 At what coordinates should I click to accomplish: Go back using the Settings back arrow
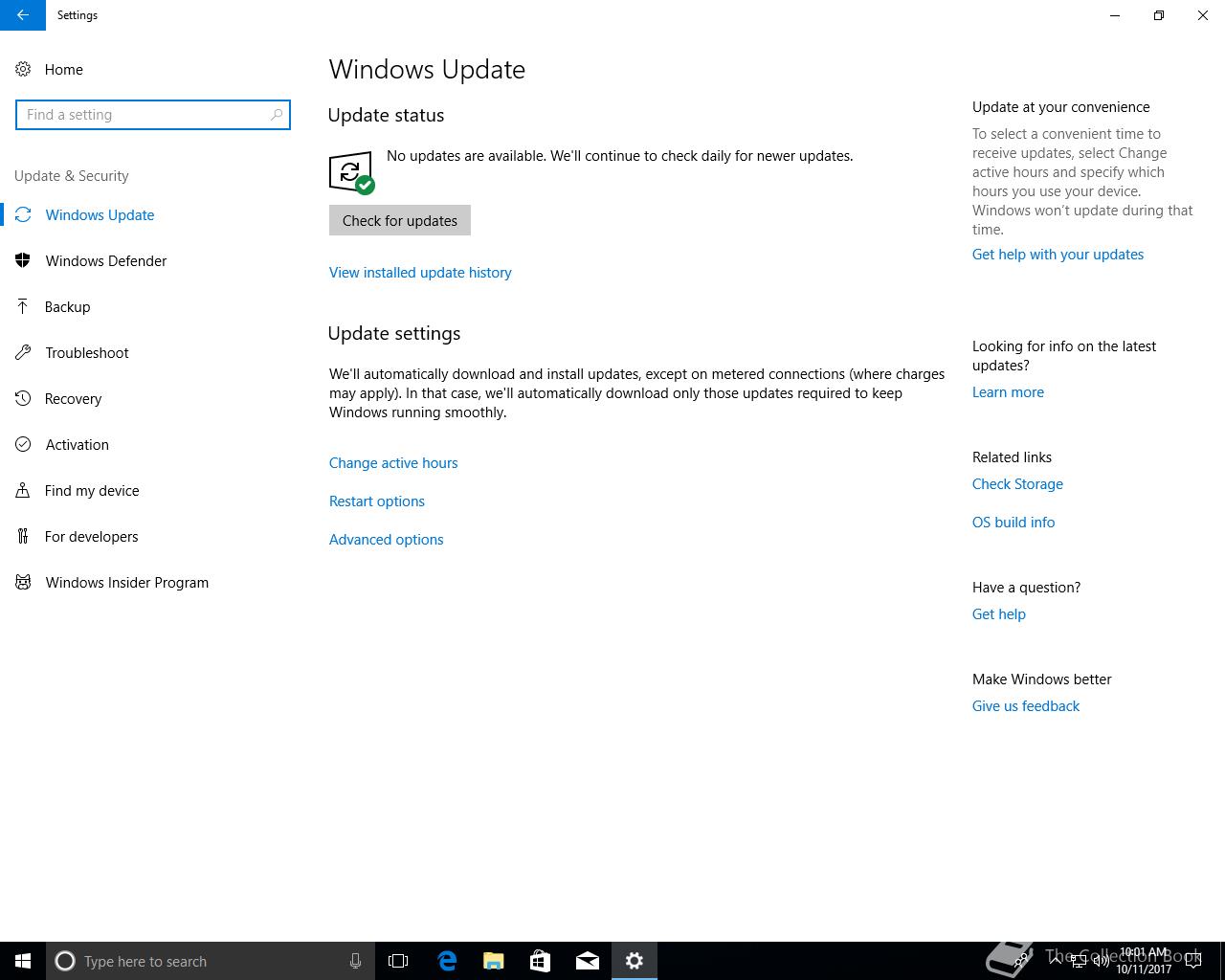coord(22,15)
